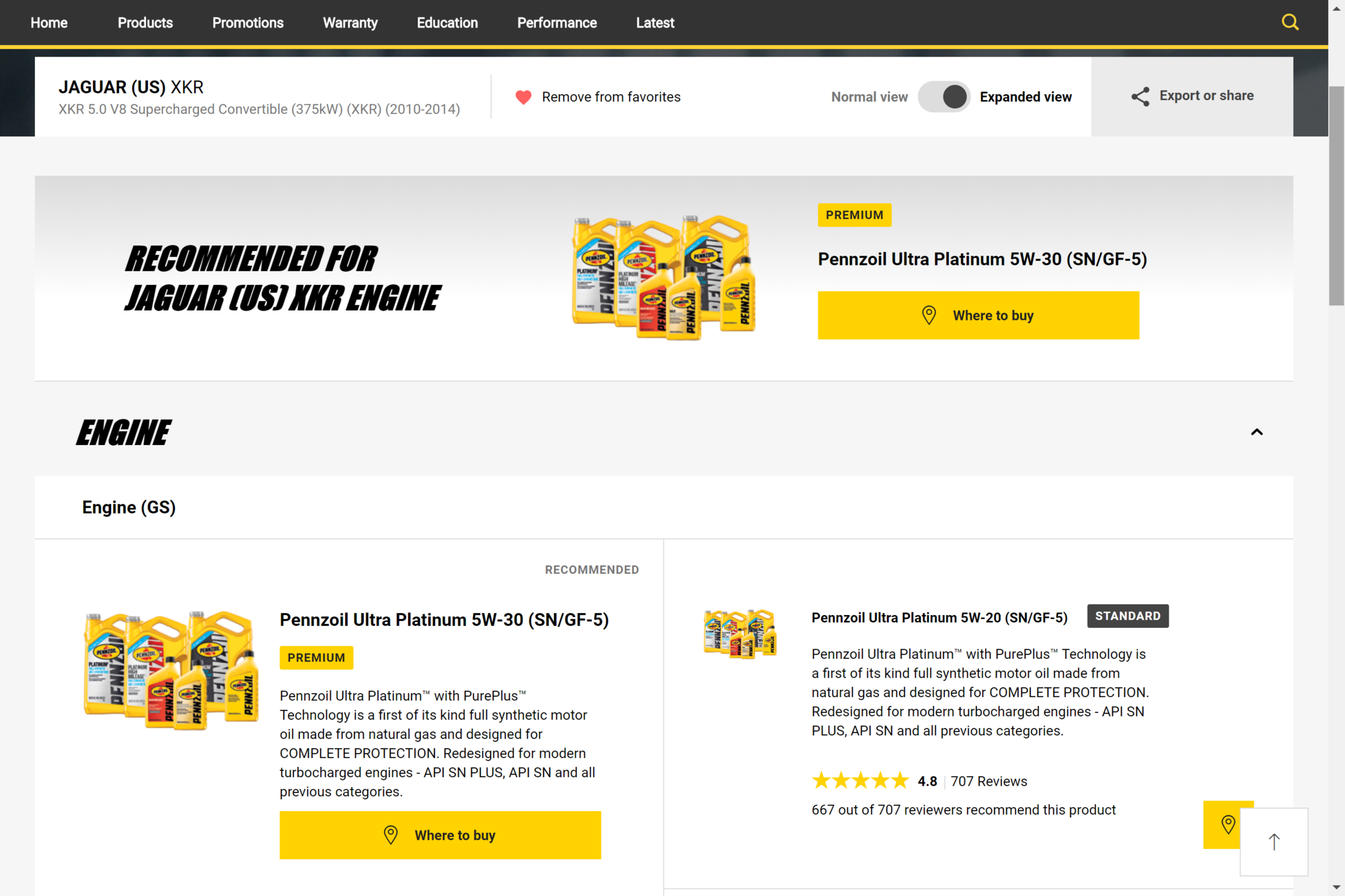Go to the Warranty menu item
Screen dimensions: 1345x896
point(350,23)
